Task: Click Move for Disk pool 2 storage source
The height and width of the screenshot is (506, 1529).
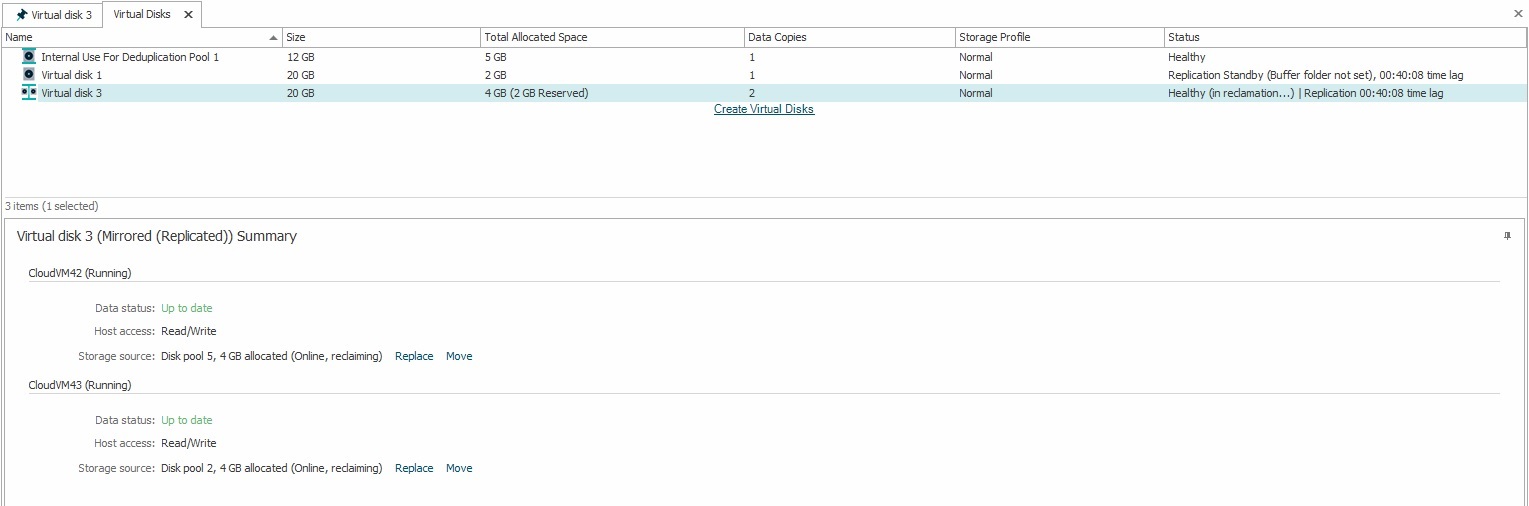Action: click(459, 469)
